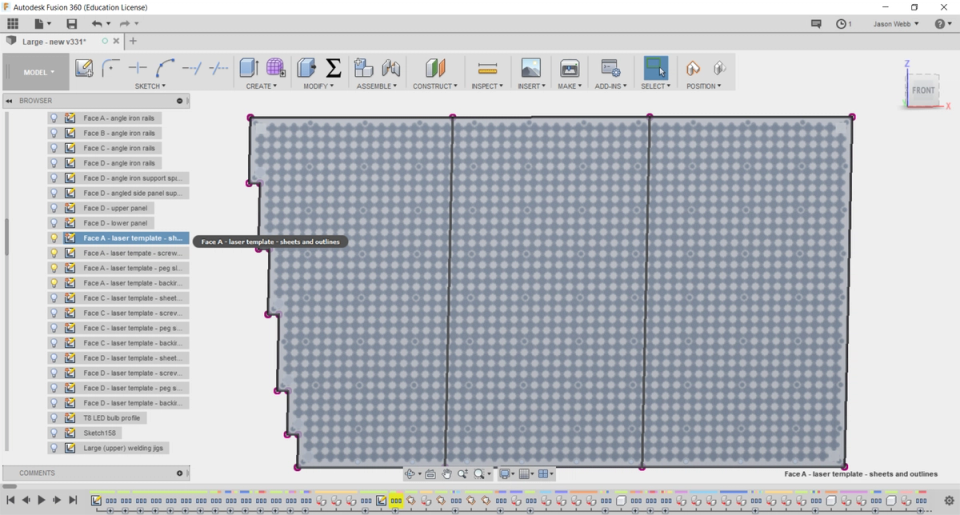The height and width of the screenshot is (515, 960).
Task: Select the Joint tool in Assemble
Action: coord(391,68)
